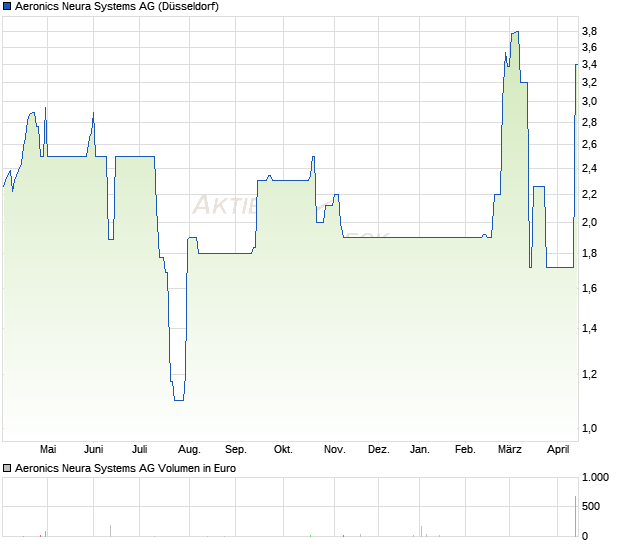Click the 3,8 price axis label
The width and height of the screenshot is (620, 546).
589,31
